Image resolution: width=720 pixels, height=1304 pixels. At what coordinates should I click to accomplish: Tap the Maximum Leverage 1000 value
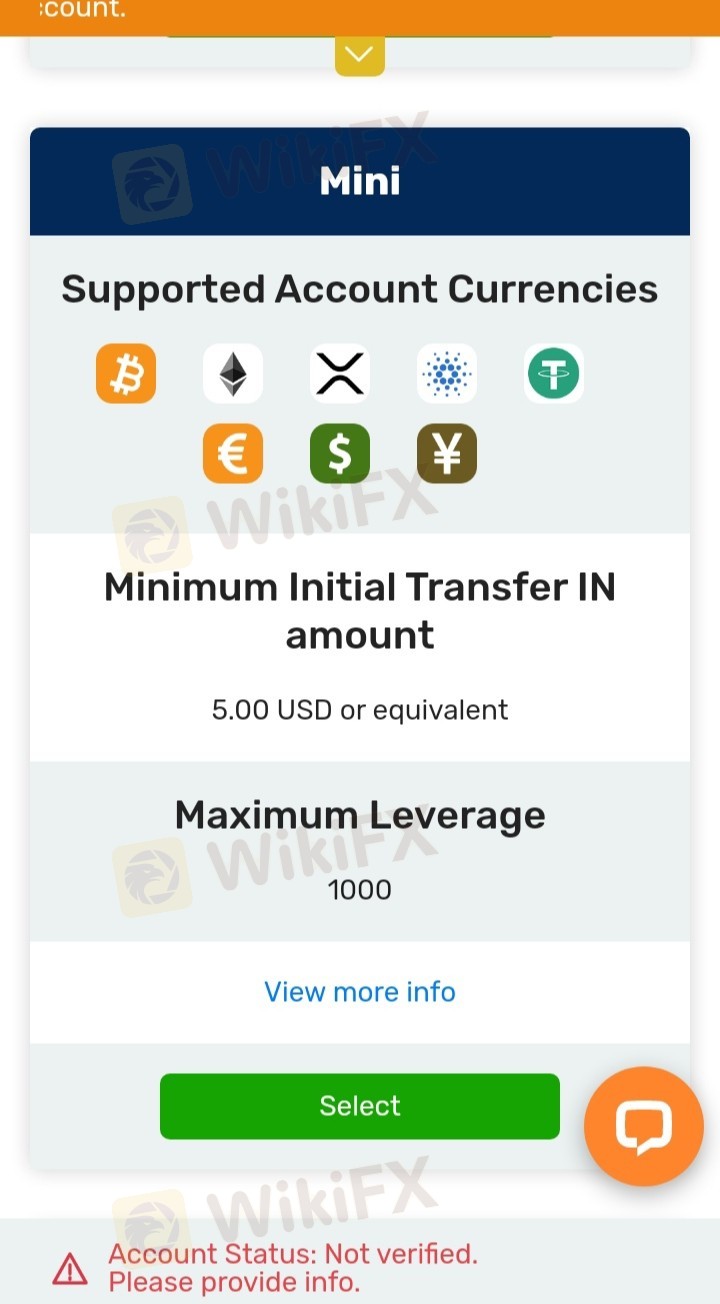pyautogui.click(x=360, y=889)
